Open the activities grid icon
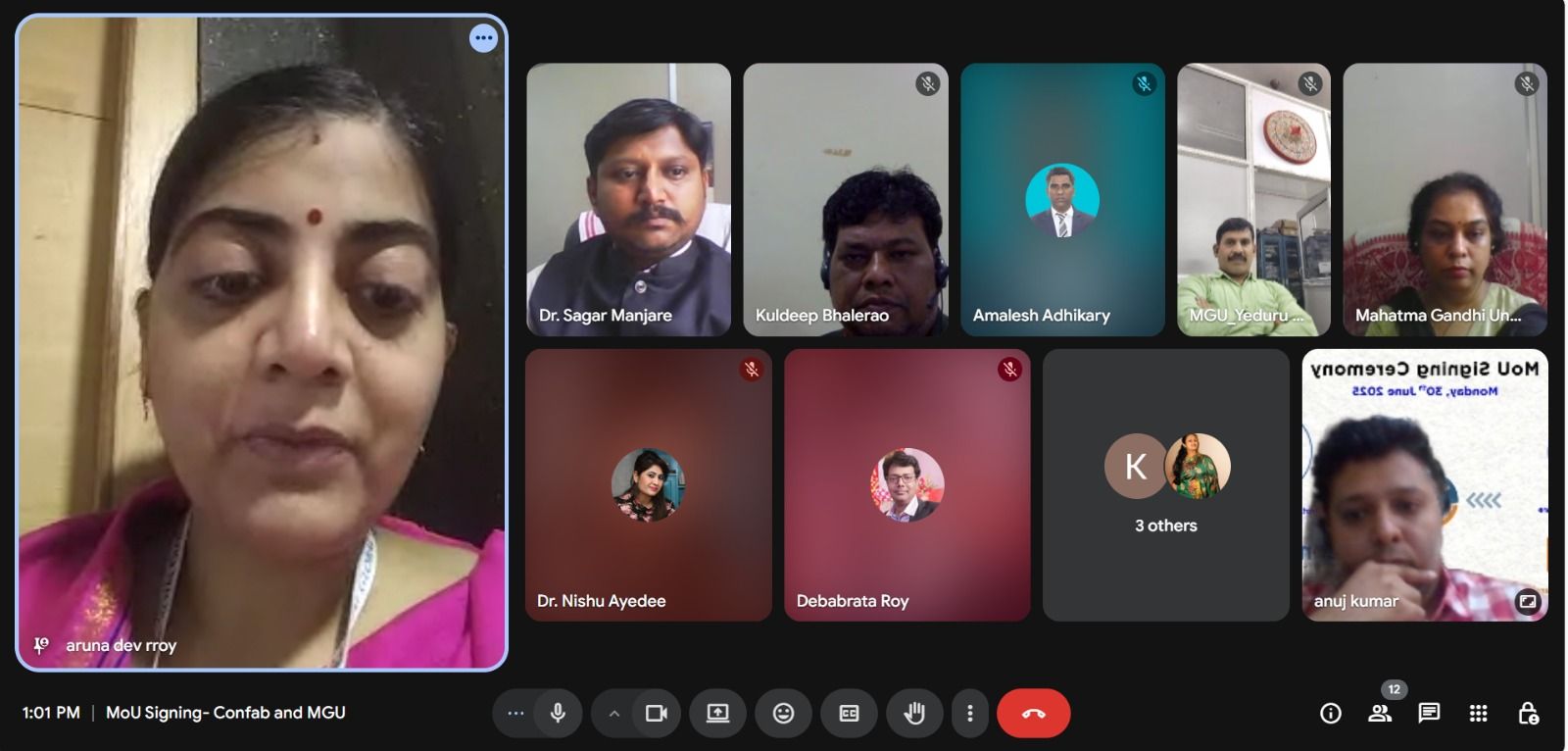The image size is (1568, 751). click(1479, 714)
